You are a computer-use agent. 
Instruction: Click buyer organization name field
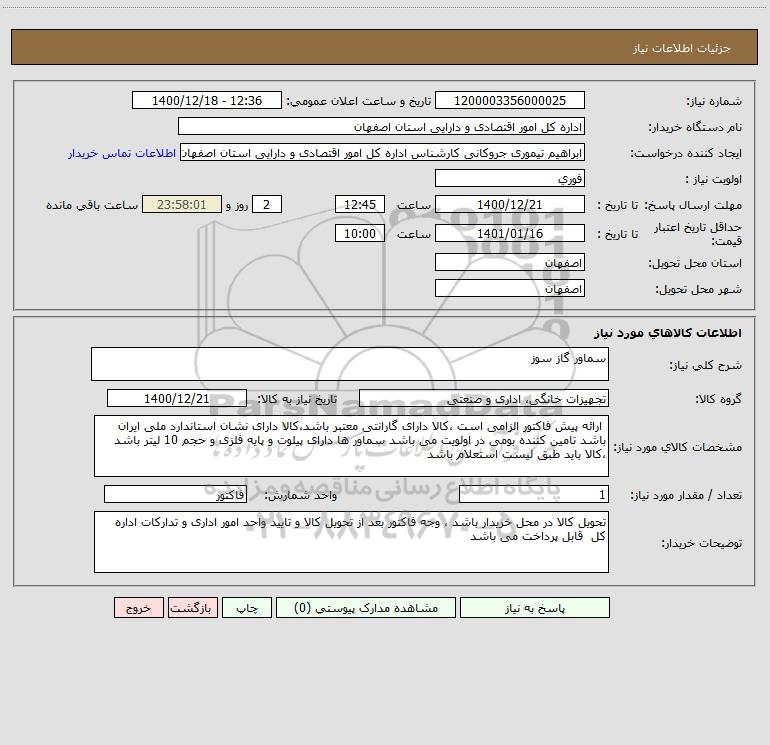(x=381, y=126)
